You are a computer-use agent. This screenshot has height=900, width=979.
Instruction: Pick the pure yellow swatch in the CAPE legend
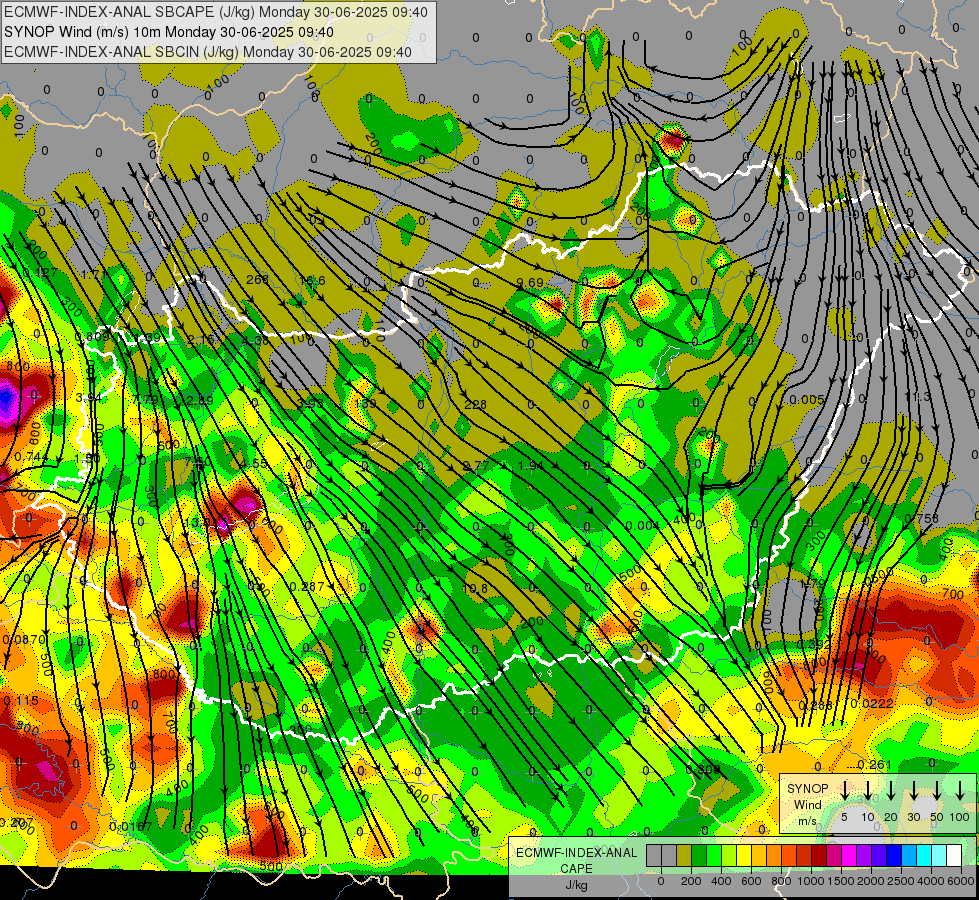(x=744, y=855)
